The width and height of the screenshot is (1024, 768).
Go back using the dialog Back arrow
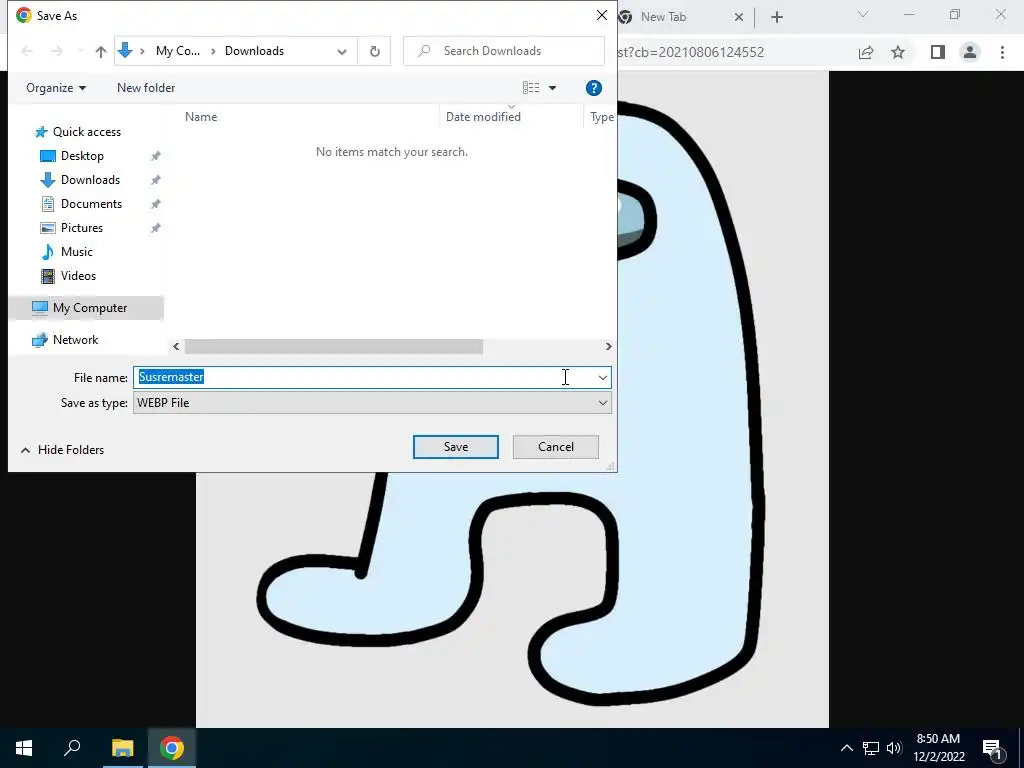pos(27,51)
